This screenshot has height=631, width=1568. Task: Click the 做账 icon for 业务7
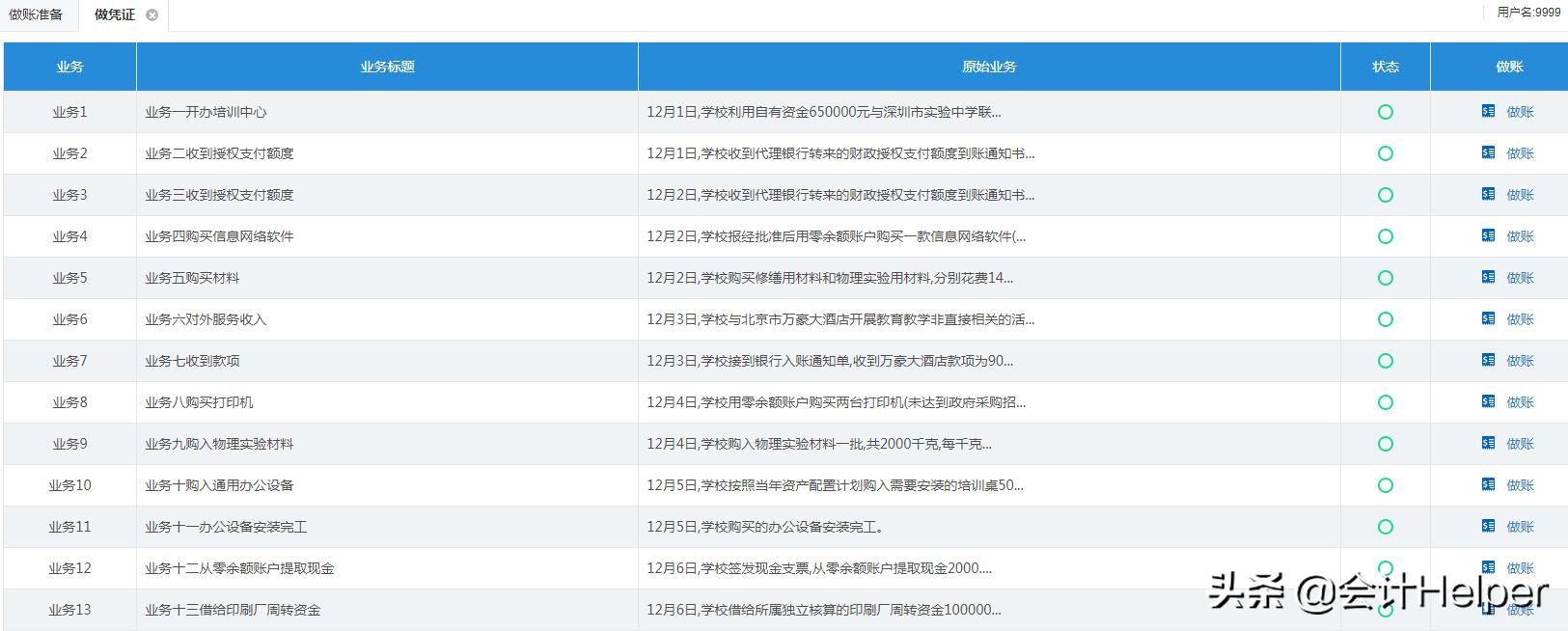click(x=1488, y=360)
